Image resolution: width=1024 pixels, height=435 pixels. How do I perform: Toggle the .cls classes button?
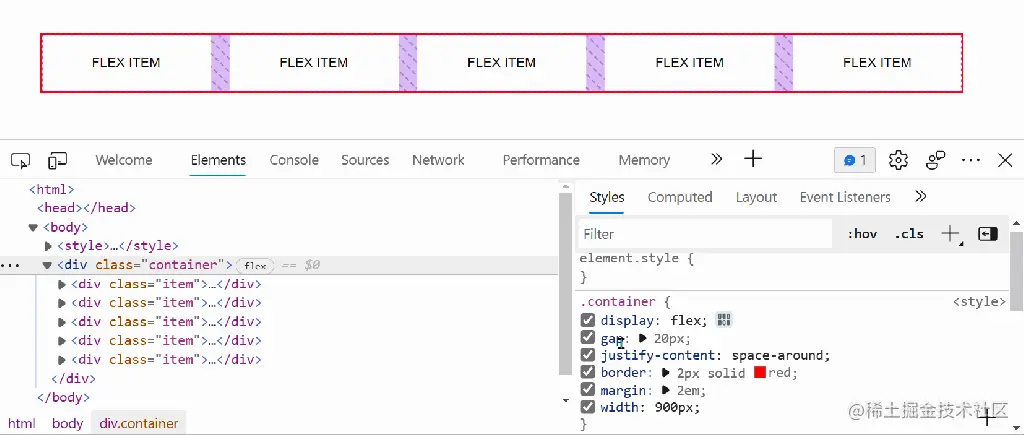pyautogui.click(x=909, y=234)
